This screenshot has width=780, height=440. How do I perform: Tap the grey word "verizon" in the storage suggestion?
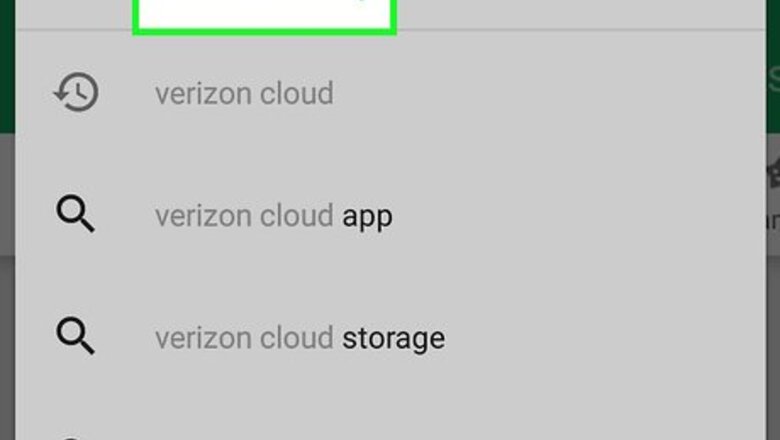(x=200, y=338)
